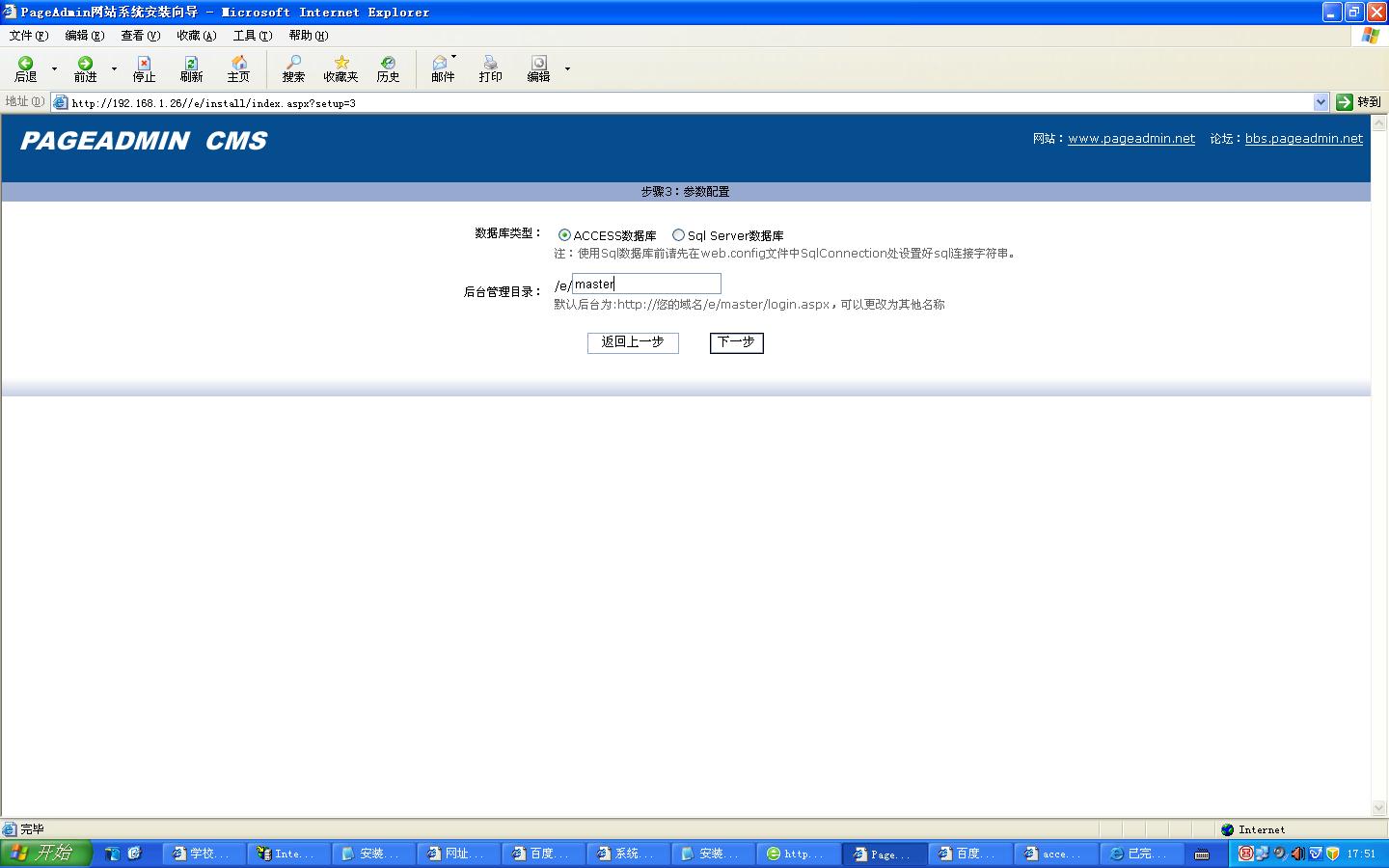The height and width of the screenshot is (868, 1389).
Task: Open the 工具(T) menu
Action: click(252, 36)
